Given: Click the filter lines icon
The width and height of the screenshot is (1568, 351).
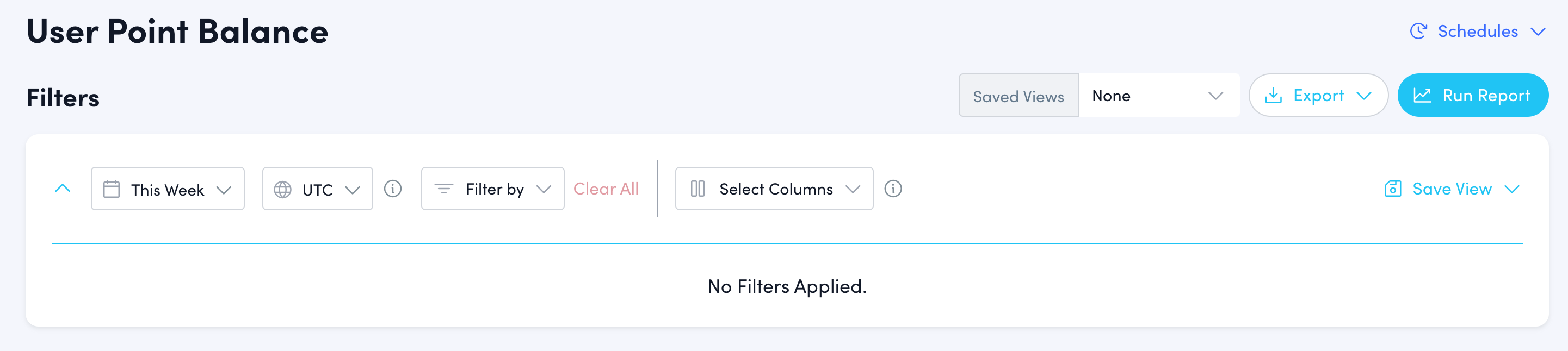Looking at the screenshot, I should tap(444, 189).
